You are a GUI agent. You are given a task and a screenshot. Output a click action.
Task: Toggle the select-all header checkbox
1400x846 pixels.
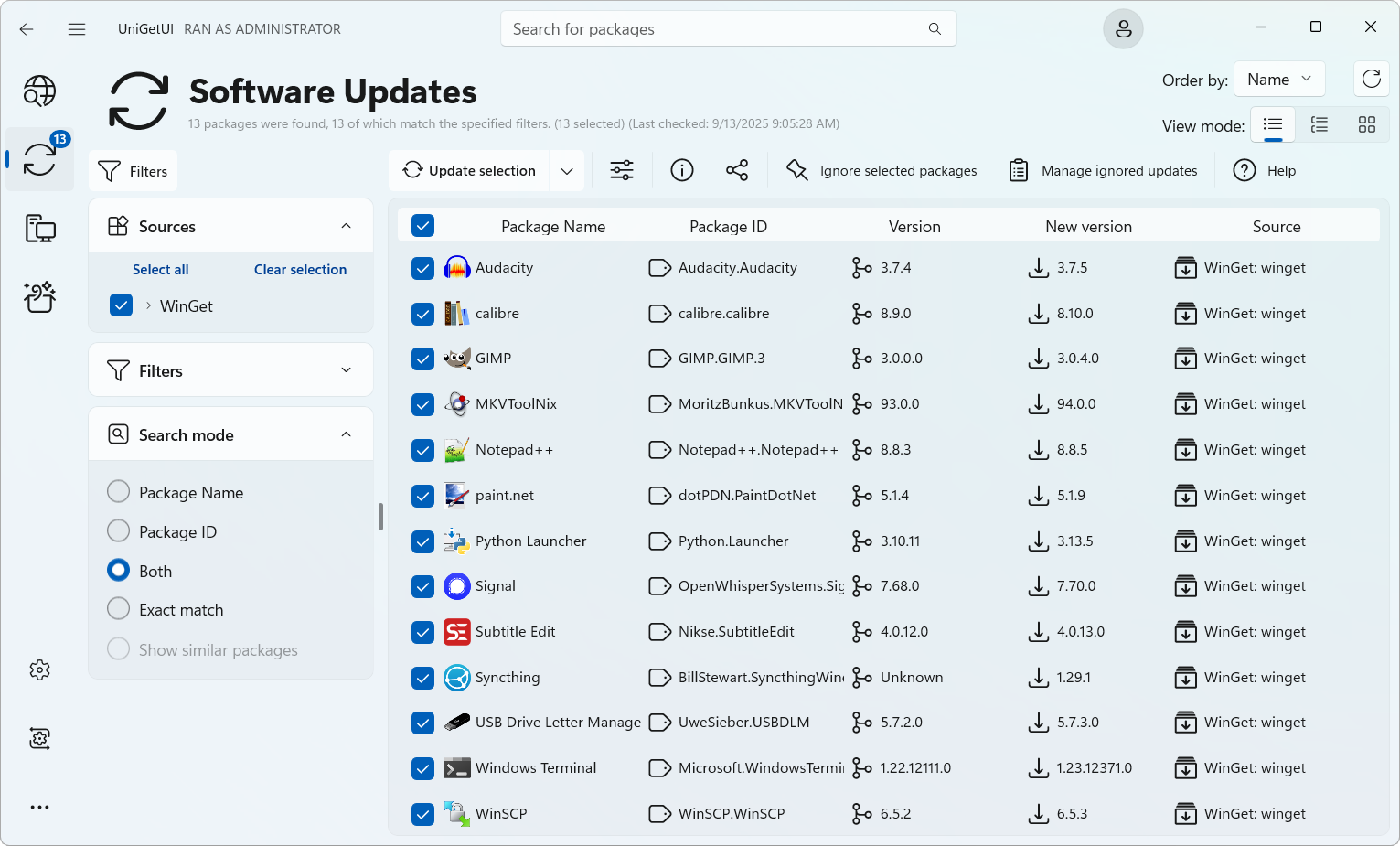[422, 226]
